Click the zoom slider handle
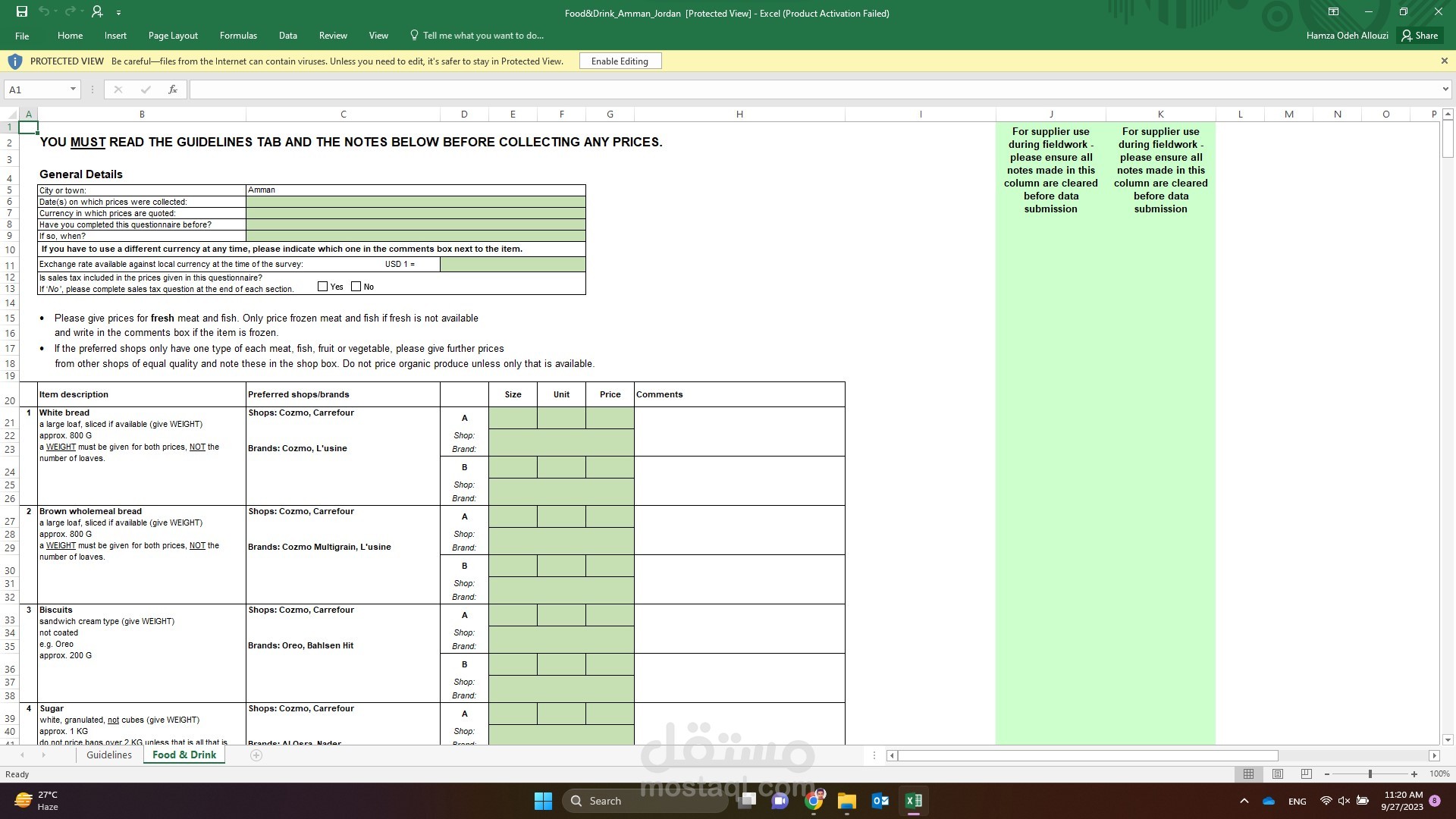The height and width of the screenshot is (819, 1456). [1370, 774]
